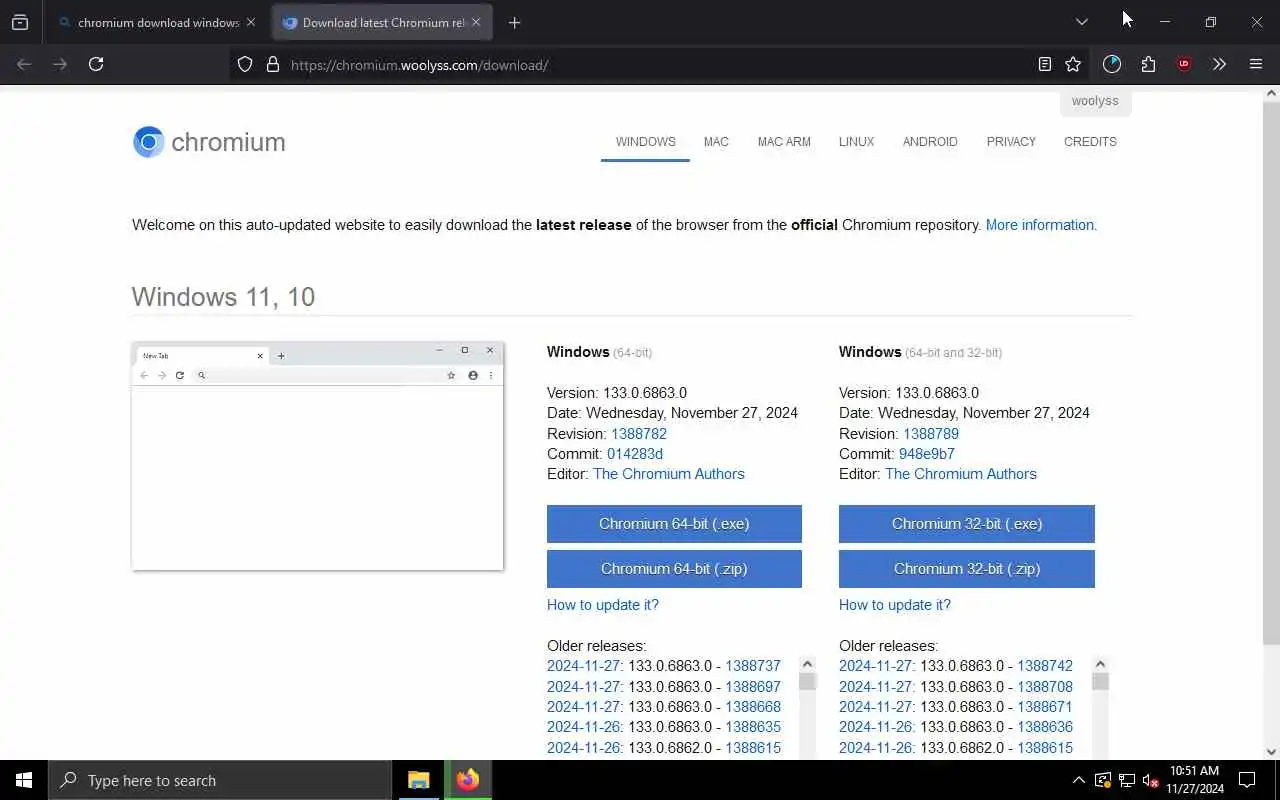
Task: Click the taskbar search box
Action: [x=220, y=780]
